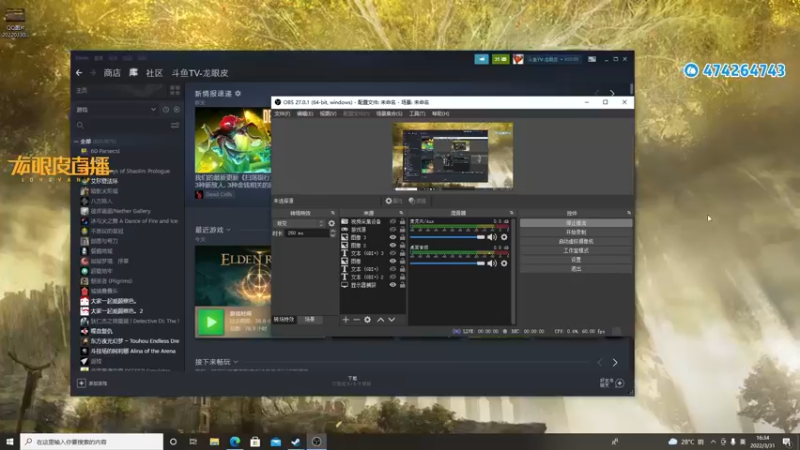800x450 pixels.
Task: Go to the Steam 社区 tab
Action: (x=154, y=73)
